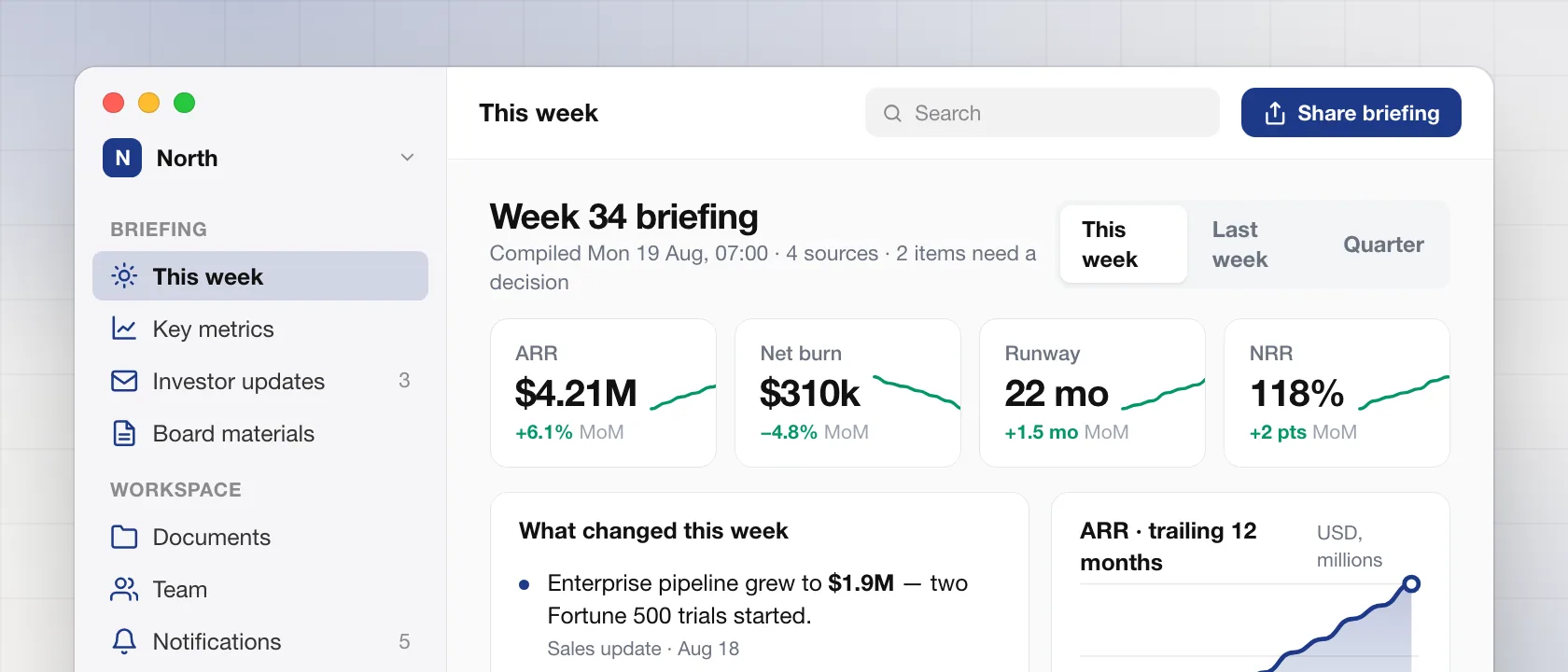Click the Notifications count badge 5
Viewport: 1568px width, 672px height.
(x=404, y=641)
